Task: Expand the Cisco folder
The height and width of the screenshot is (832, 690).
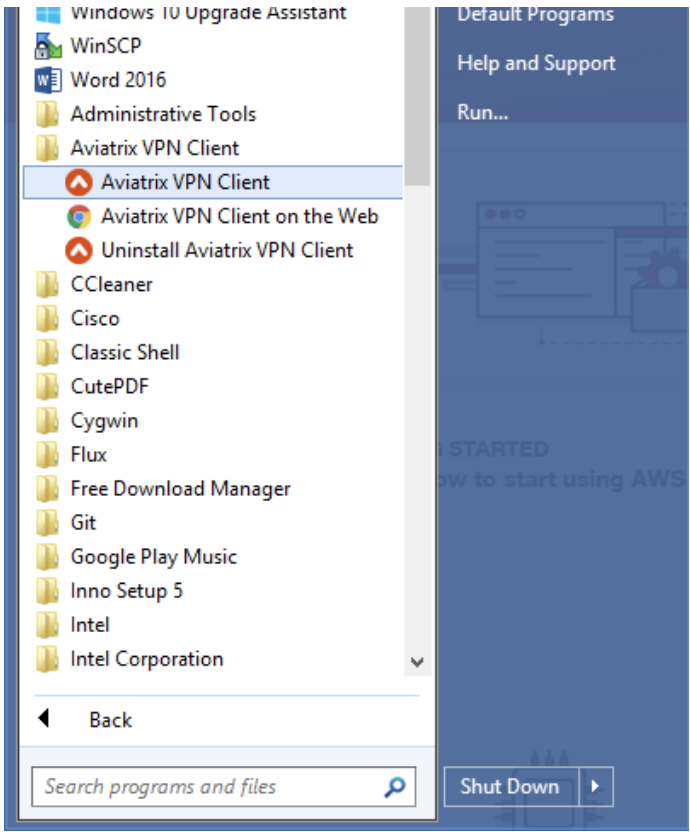Action: 95,318
